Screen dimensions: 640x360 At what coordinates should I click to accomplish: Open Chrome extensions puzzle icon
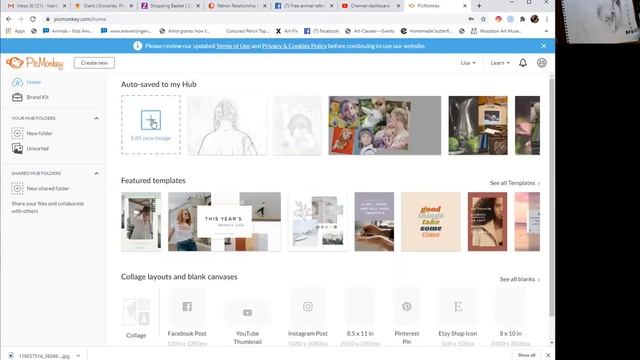(522, 19)
